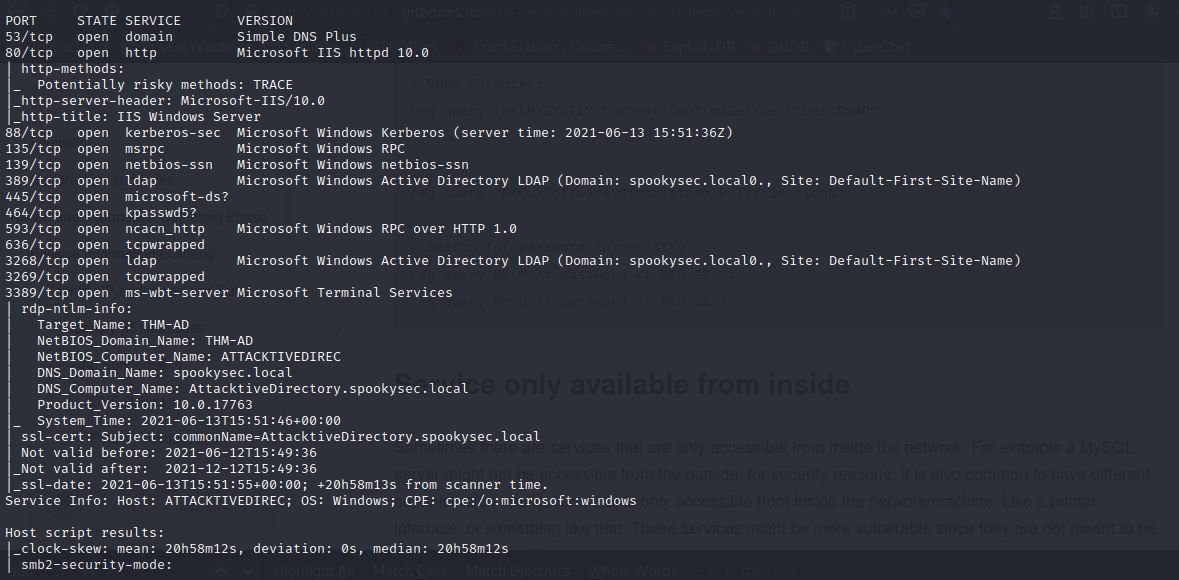The image size is (1179, 580).
Task: Click the DNS_Computer_Name line
Action: (253, 389)
